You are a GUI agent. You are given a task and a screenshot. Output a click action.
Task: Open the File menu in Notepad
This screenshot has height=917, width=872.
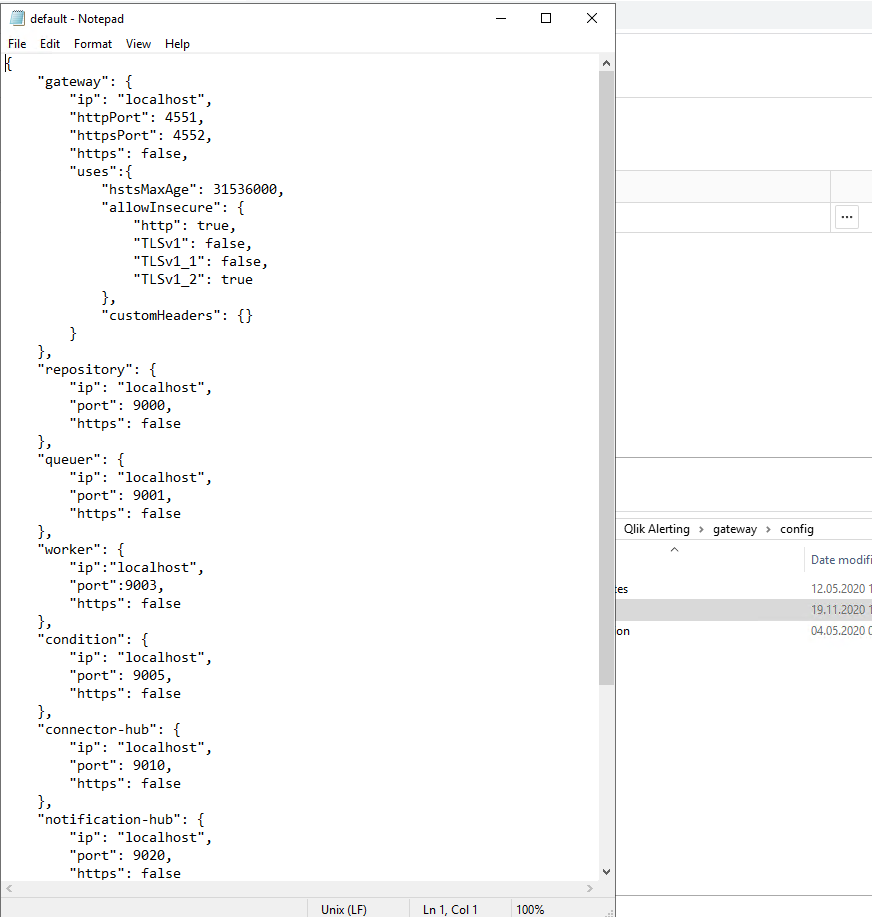pos(17,44)
